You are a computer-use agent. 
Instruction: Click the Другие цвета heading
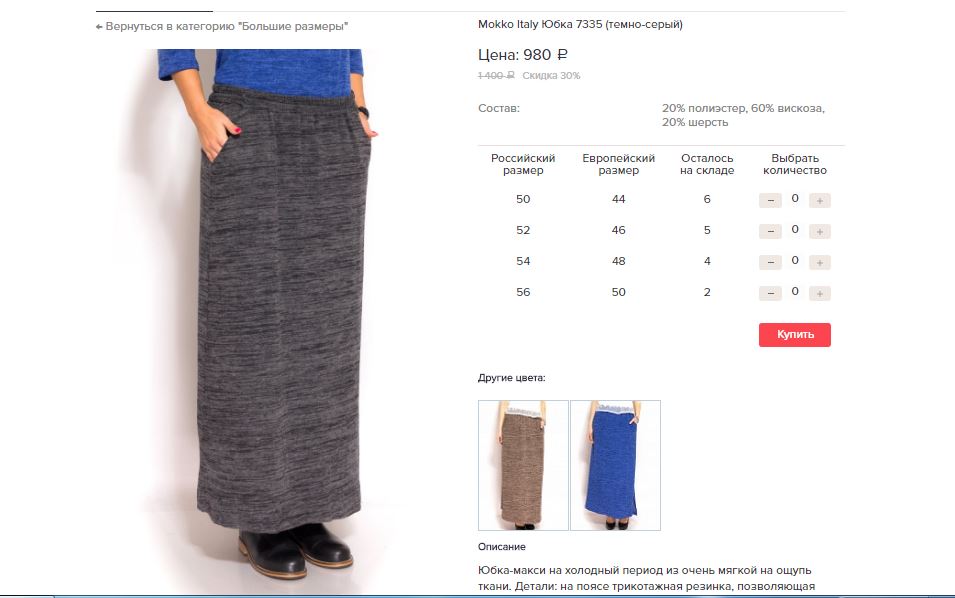pos(512,378)
